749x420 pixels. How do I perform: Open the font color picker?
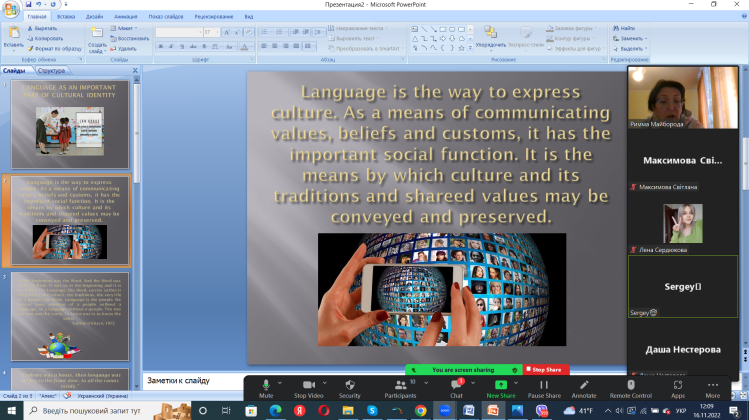[x=246, y=46]
